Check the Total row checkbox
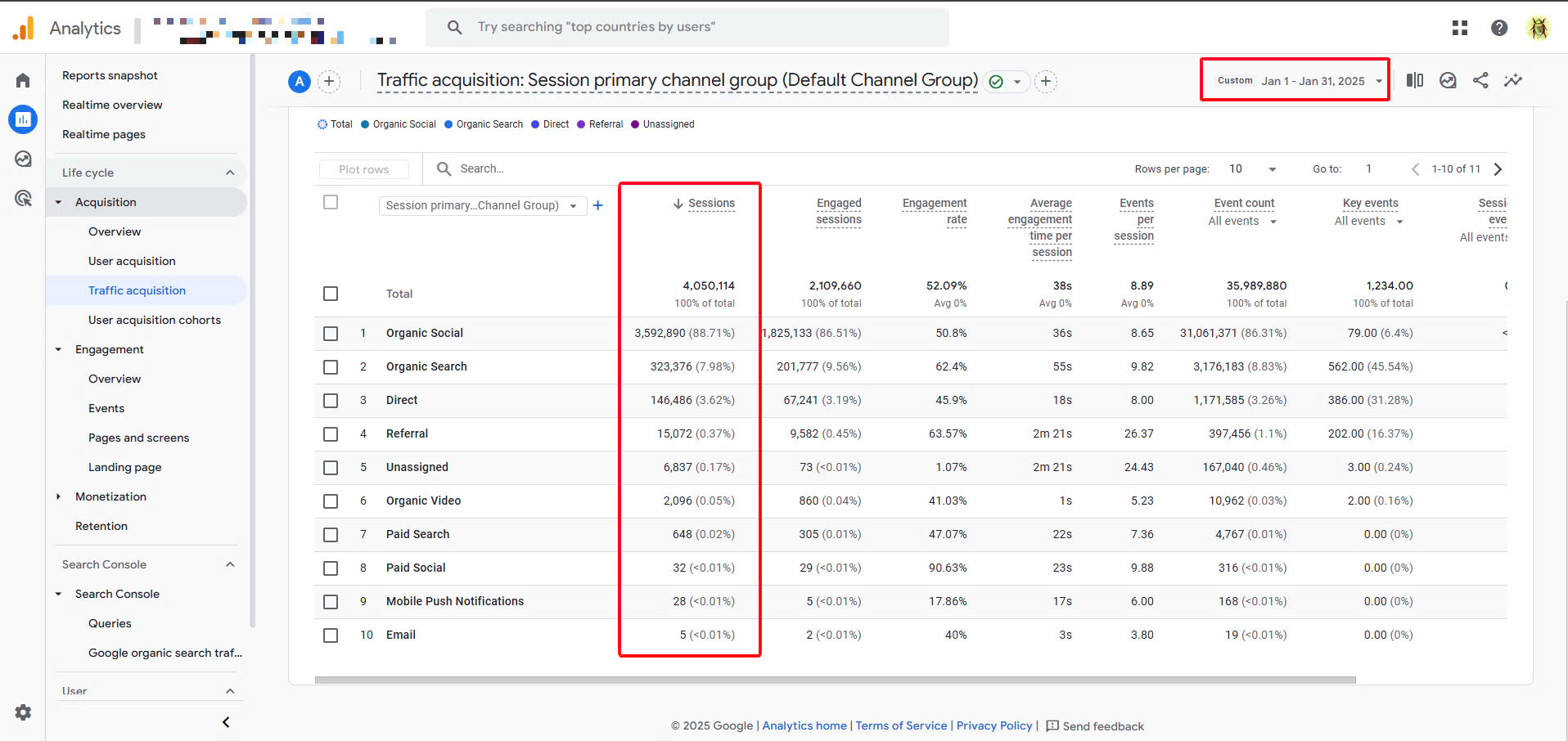The height and width of the screenshot is (741, 1568). pyautogui.click(x=331, y=294)
